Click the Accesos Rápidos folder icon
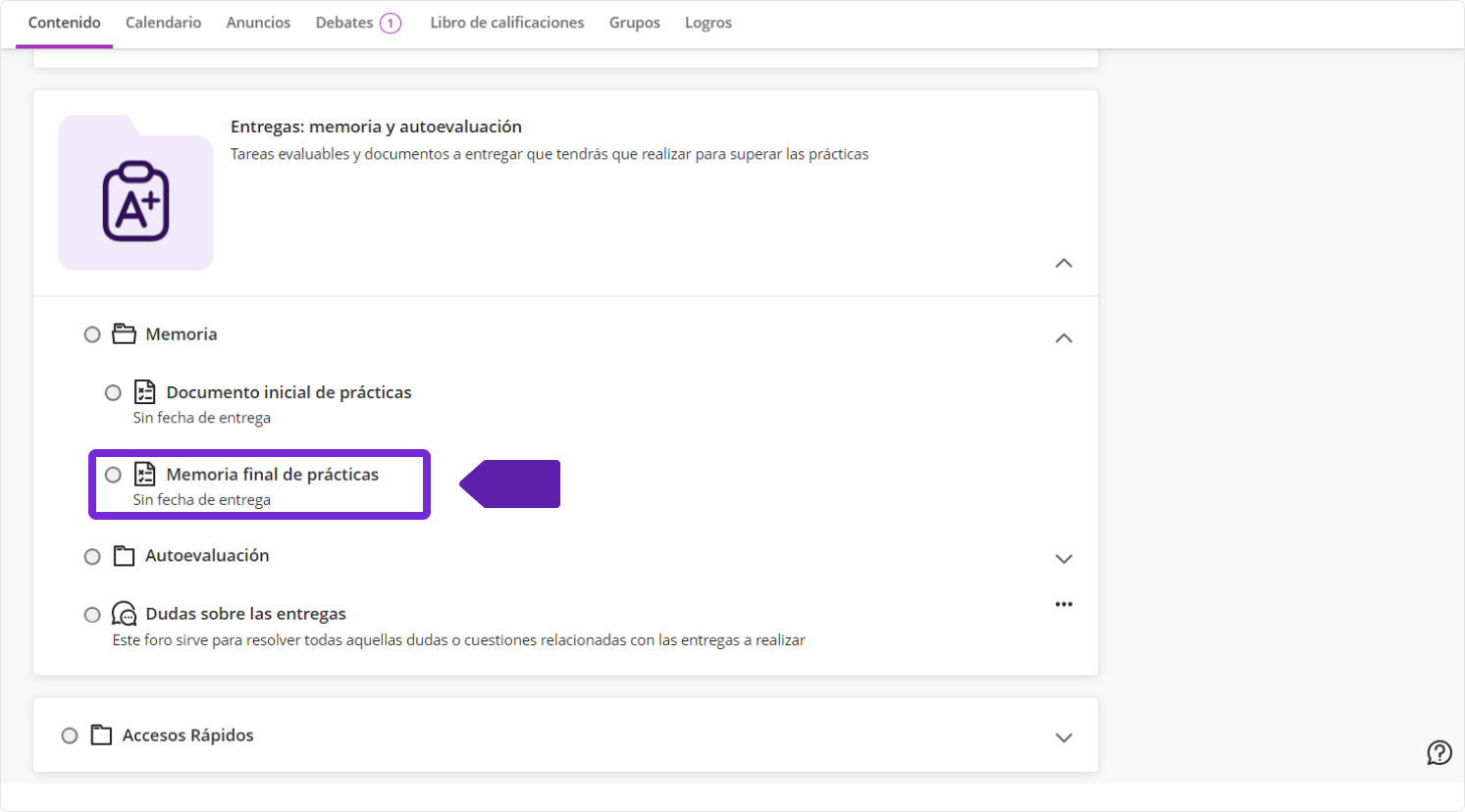The image size is (1465, 812). (101, 736)
